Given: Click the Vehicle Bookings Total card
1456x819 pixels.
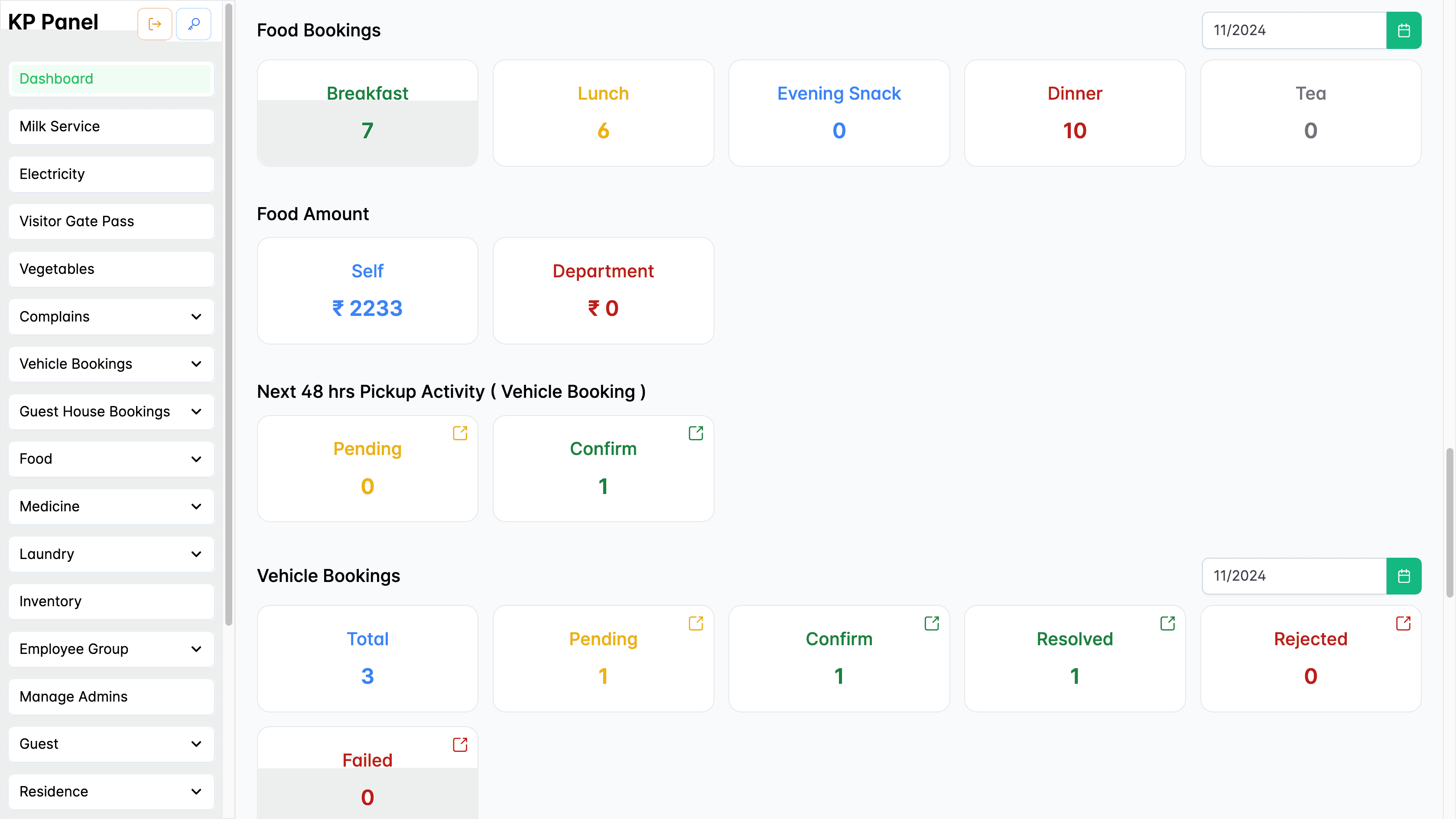Looking at the screenshot, I should [x=367, y=659].
